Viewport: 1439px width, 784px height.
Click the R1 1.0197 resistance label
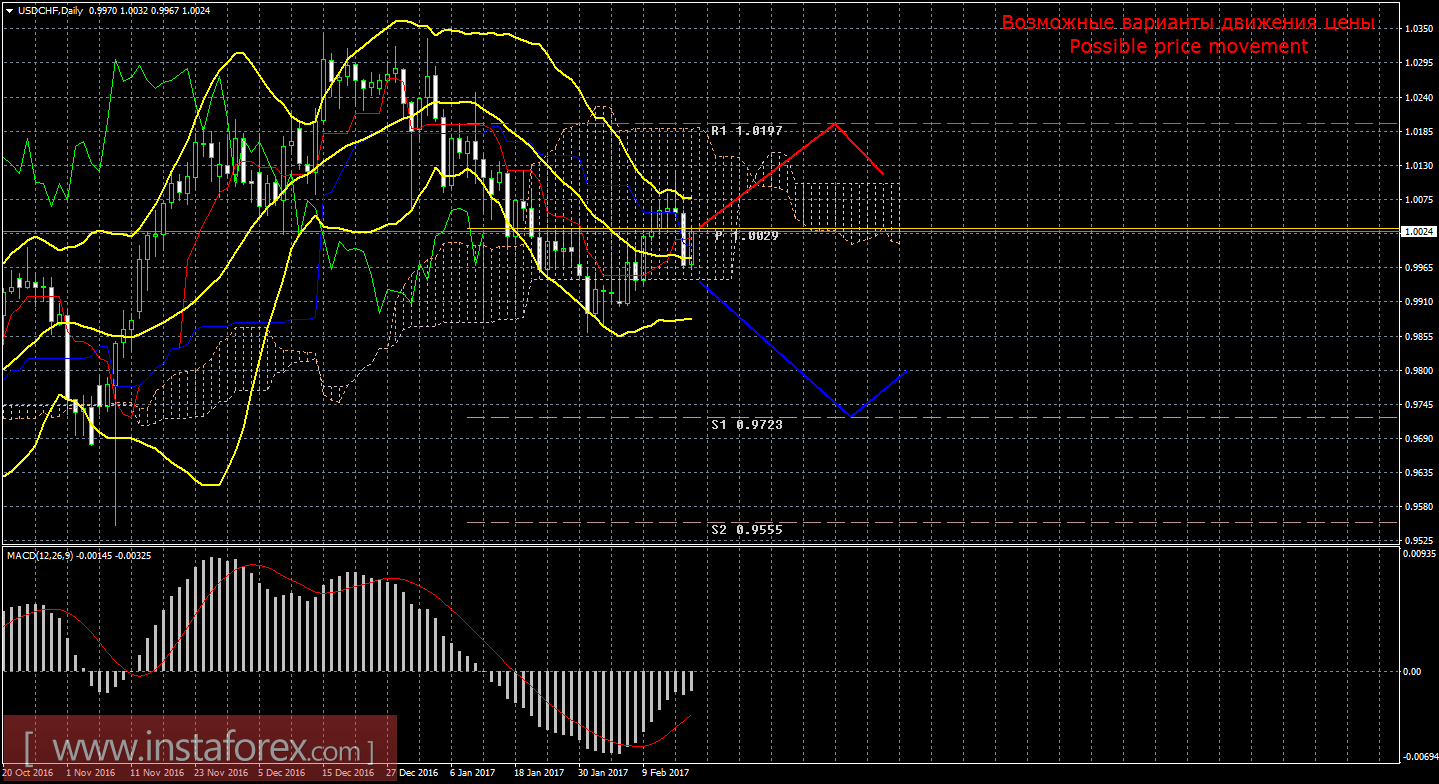[746, 131]
